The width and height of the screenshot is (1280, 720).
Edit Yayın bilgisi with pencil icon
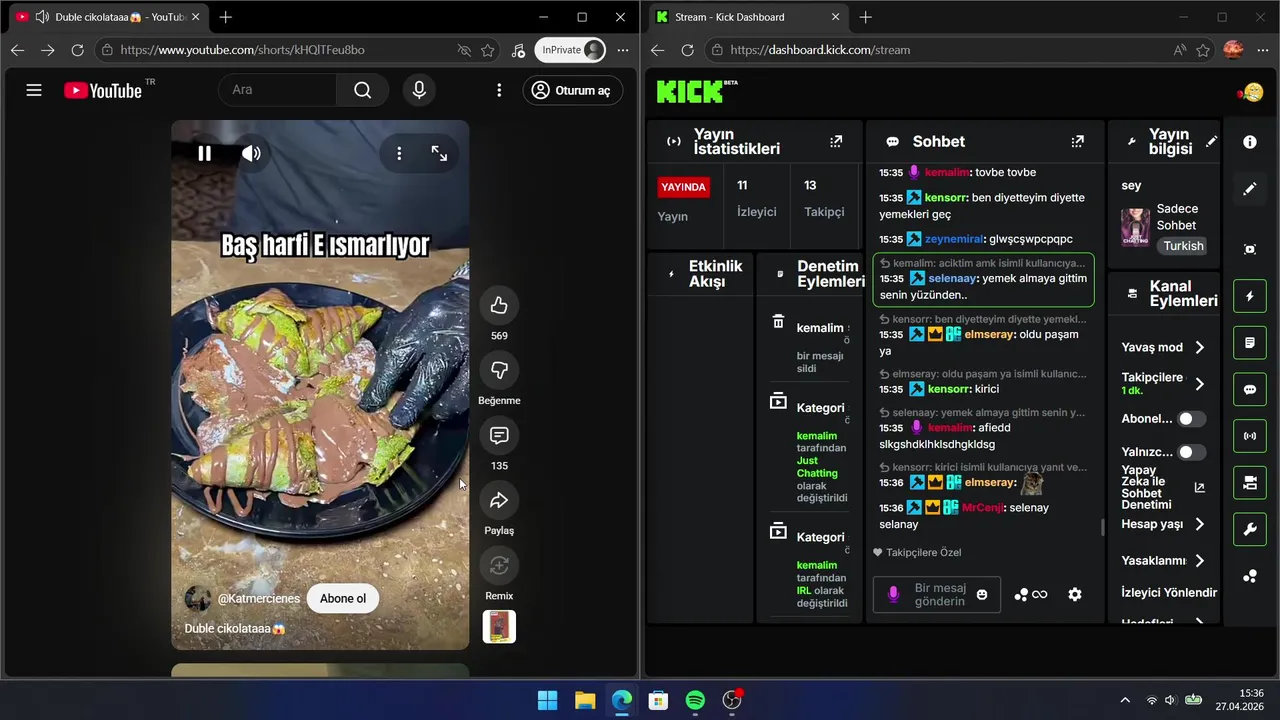(1211, 142)
